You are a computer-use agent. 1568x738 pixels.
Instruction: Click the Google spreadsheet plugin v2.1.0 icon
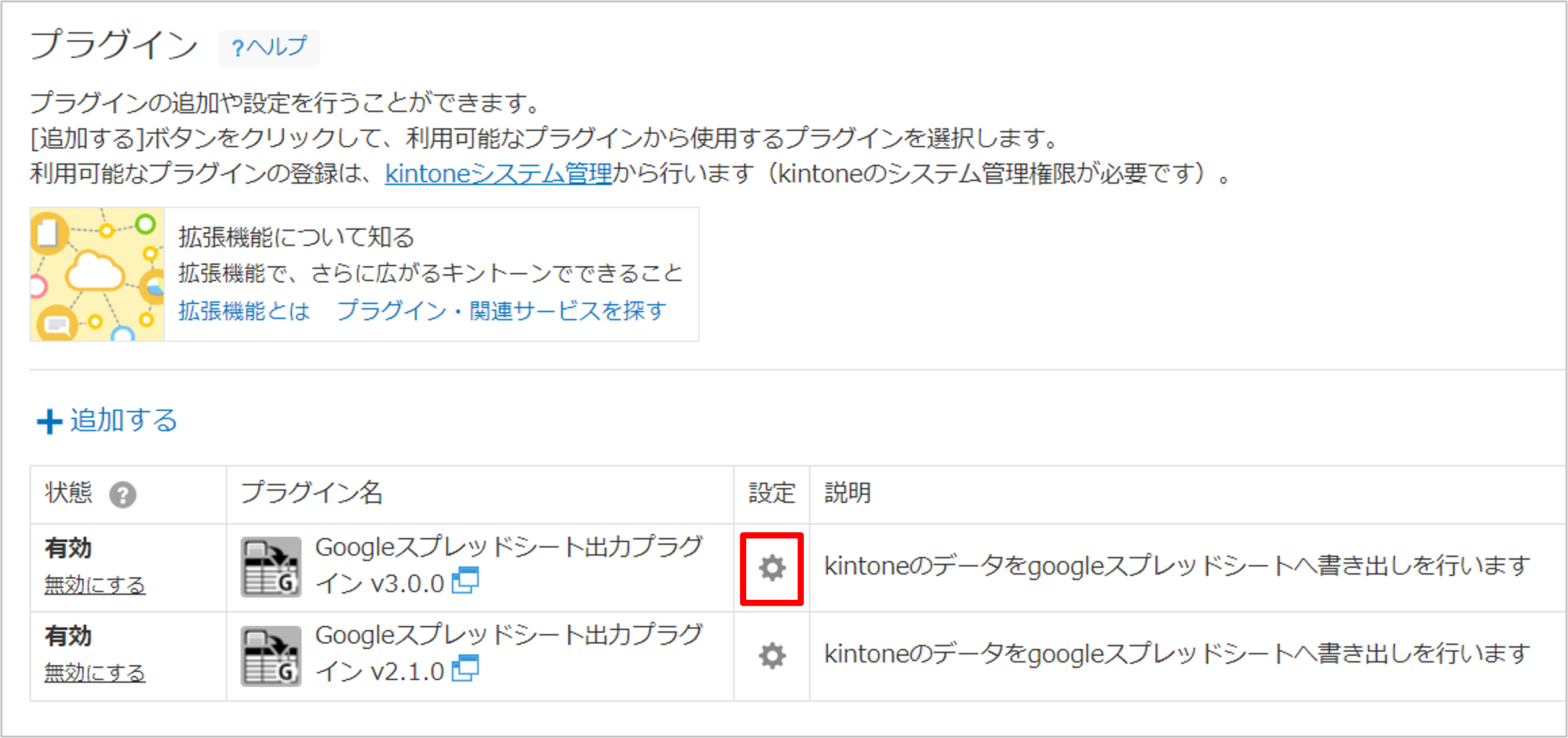click(x=271, y=656)
